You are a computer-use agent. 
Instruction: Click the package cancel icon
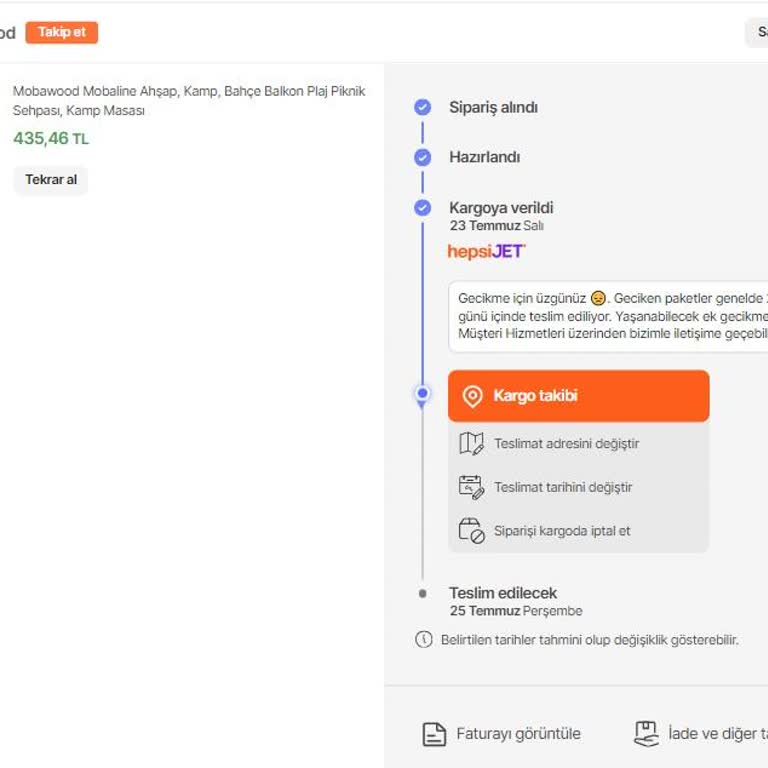471,531
